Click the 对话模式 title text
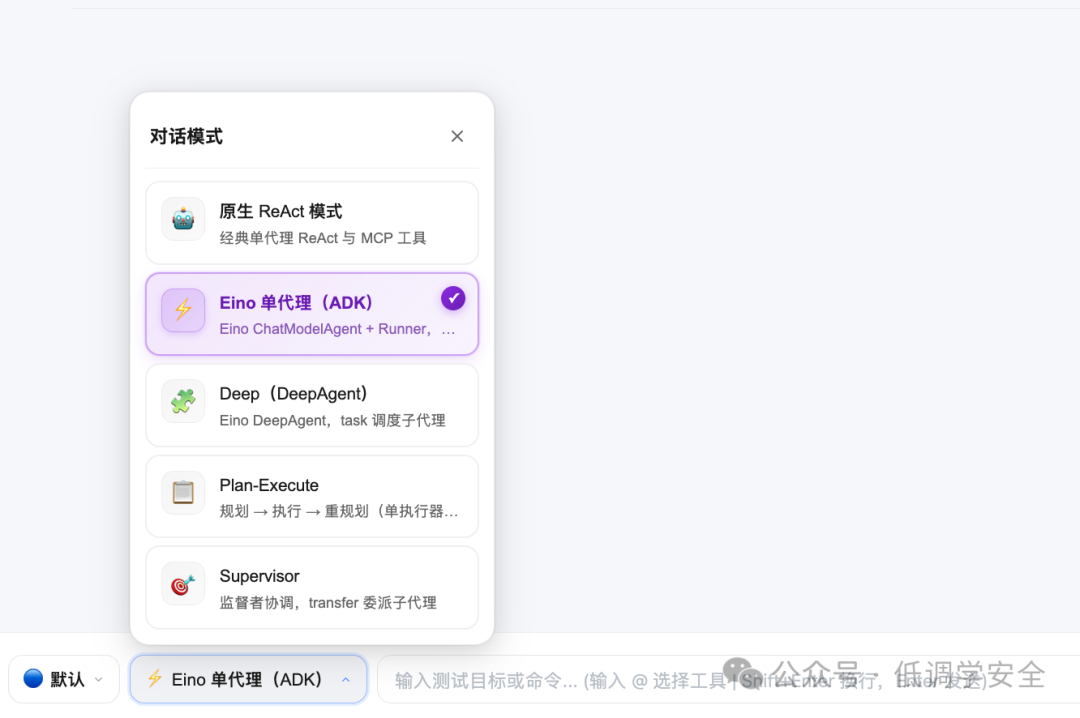The width and height of the screenshot is (1080, 718). pyautogui.click(x=186, y=136)
